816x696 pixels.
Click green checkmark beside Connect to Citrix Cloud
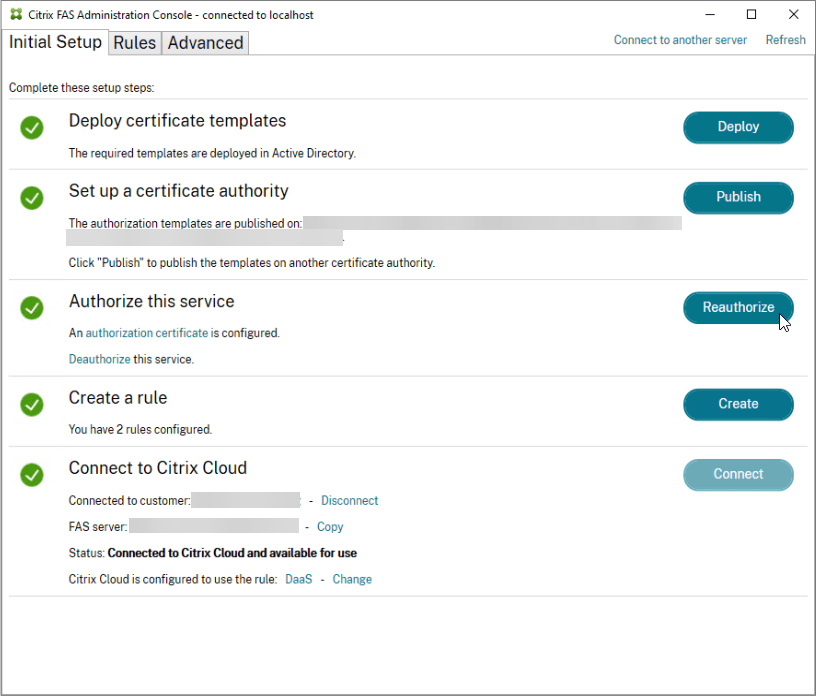tap(32, 475)
